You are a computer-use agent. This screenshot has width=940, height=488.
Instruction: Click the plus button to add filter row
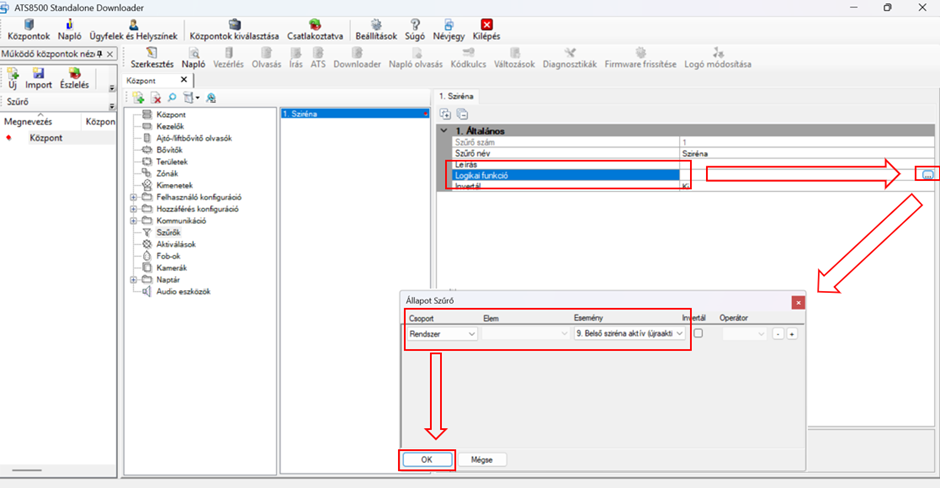791,334
